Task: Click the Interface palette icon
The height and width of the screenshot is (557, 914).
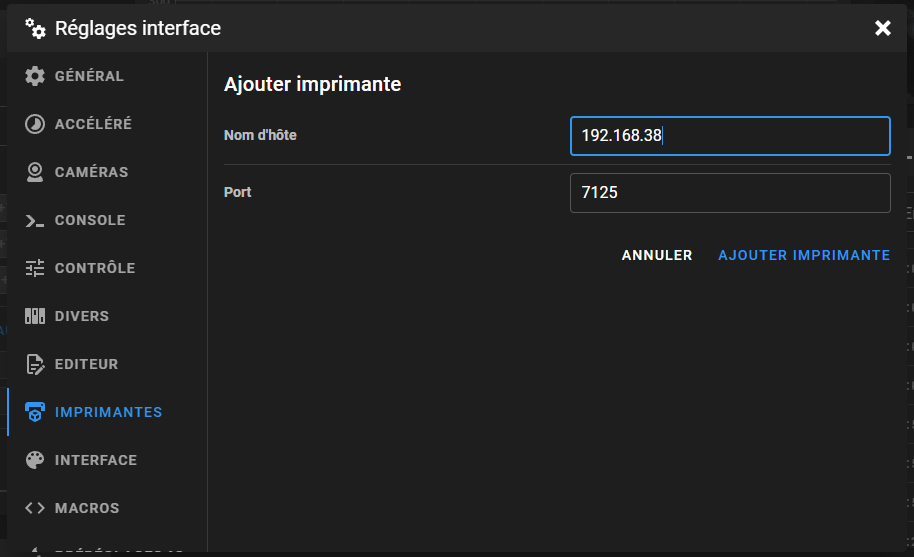Action: (35, 460)
